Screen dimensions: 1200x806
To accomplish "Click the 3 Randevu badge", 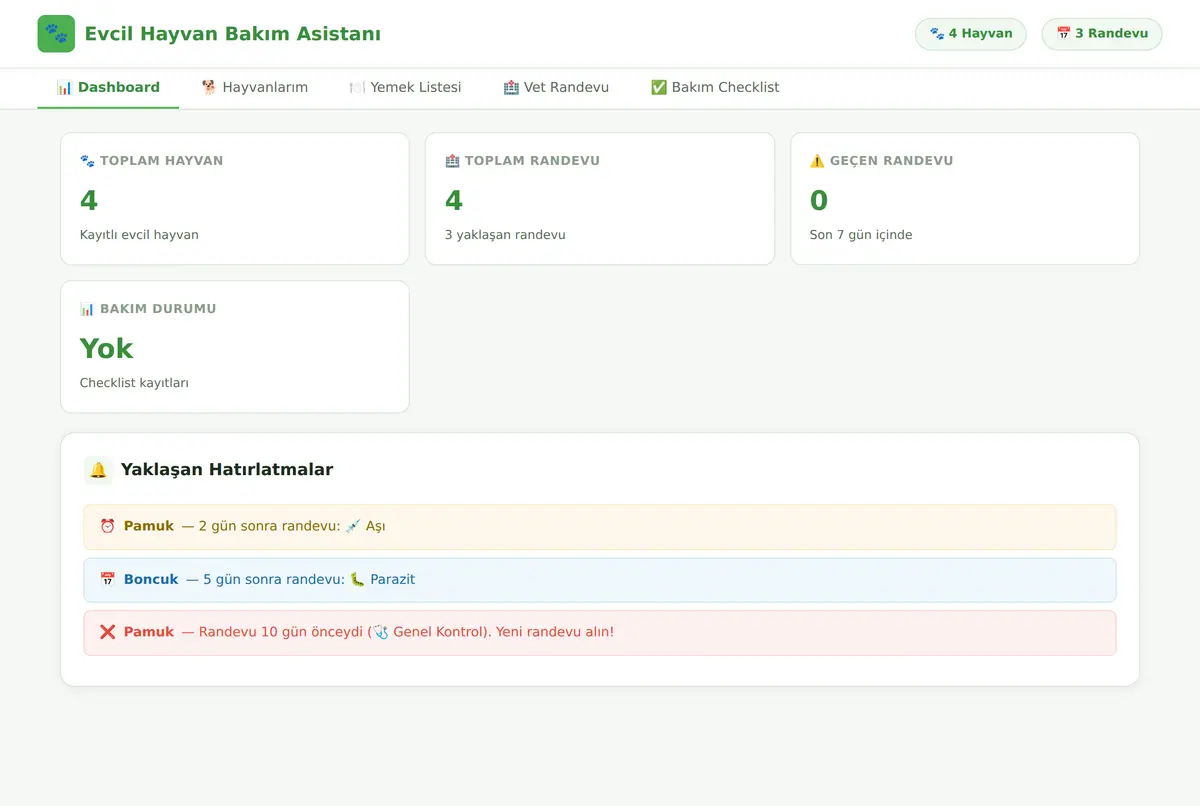I will coord(1102,34).
